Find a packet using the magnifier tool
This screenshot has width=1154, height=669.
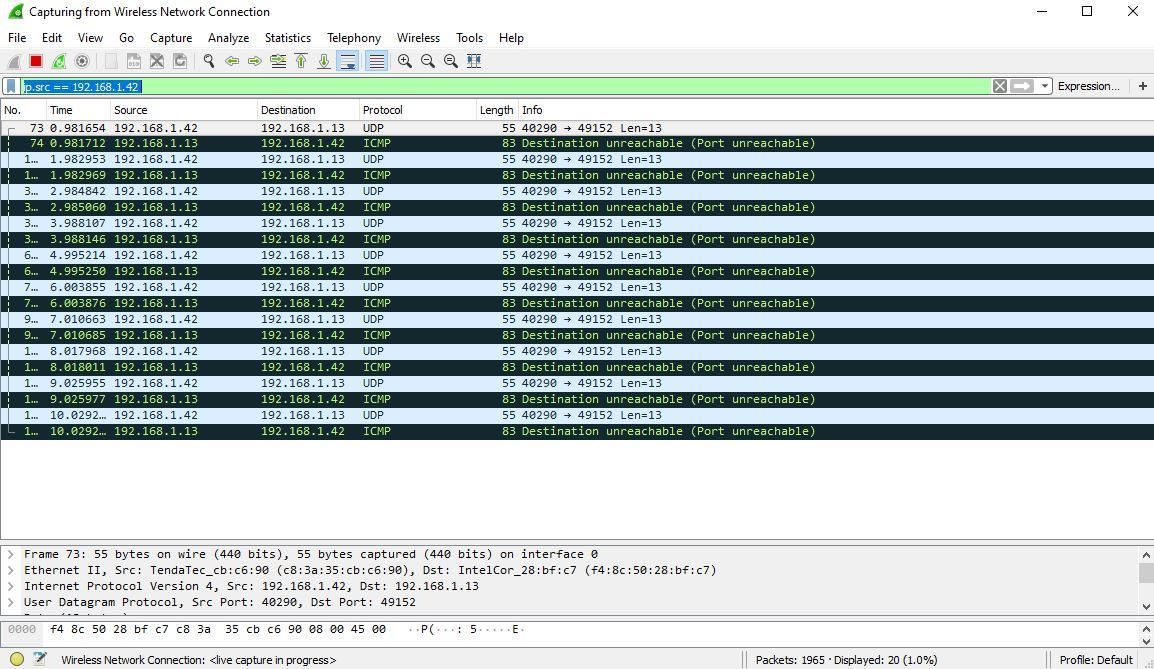(x=209, y=61)
